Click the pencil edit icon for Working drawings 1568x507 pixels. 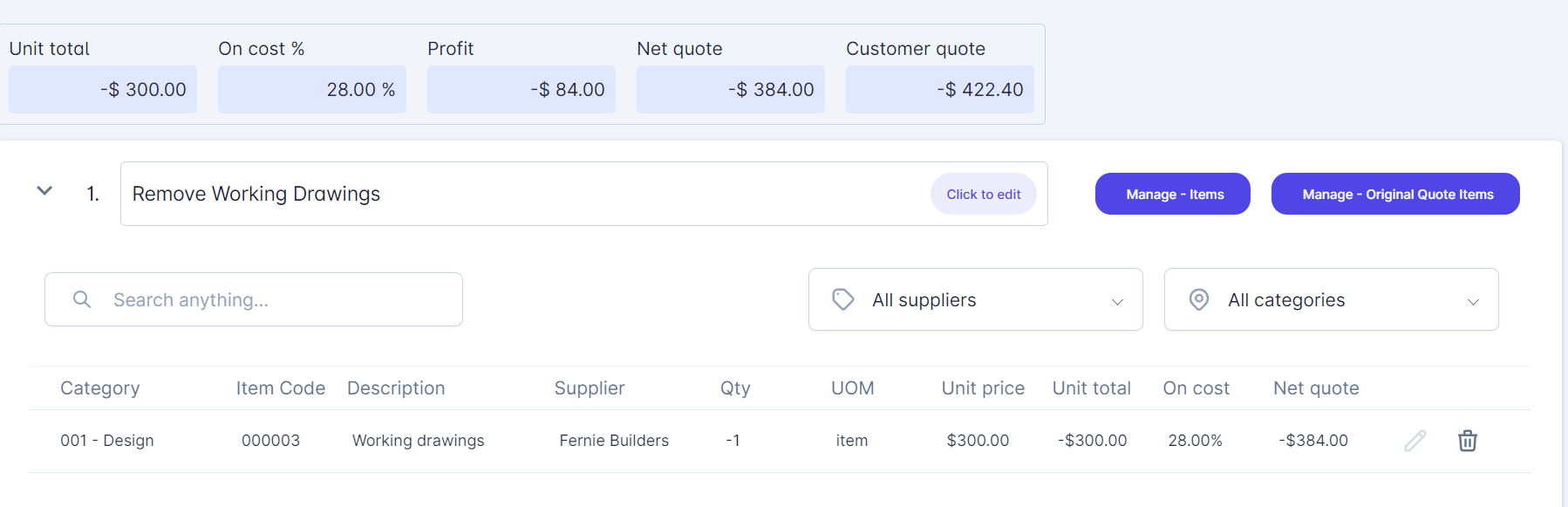(x=1415, y=441)
